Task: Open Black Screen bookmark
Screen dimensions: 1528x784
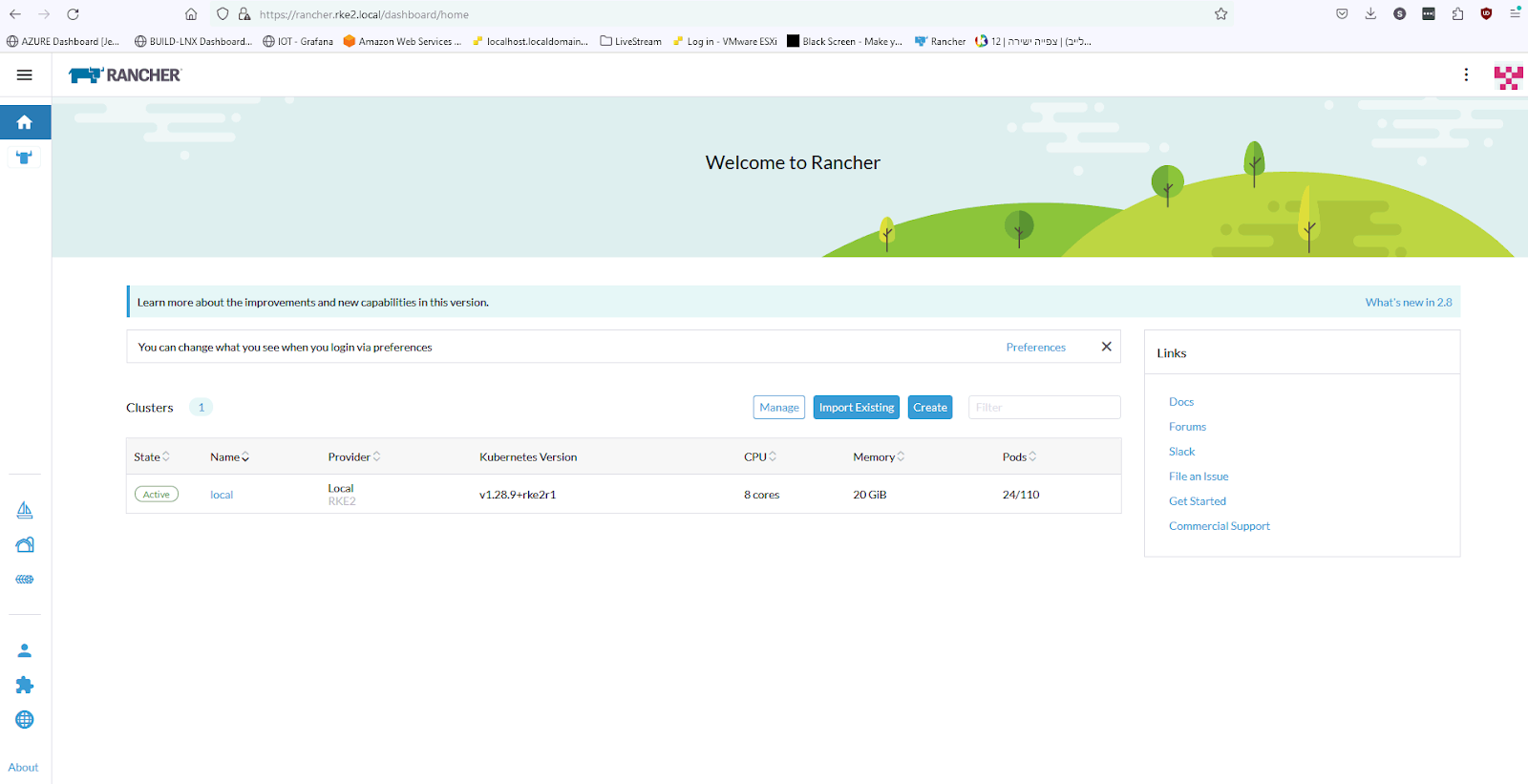Action: (845, 41)
